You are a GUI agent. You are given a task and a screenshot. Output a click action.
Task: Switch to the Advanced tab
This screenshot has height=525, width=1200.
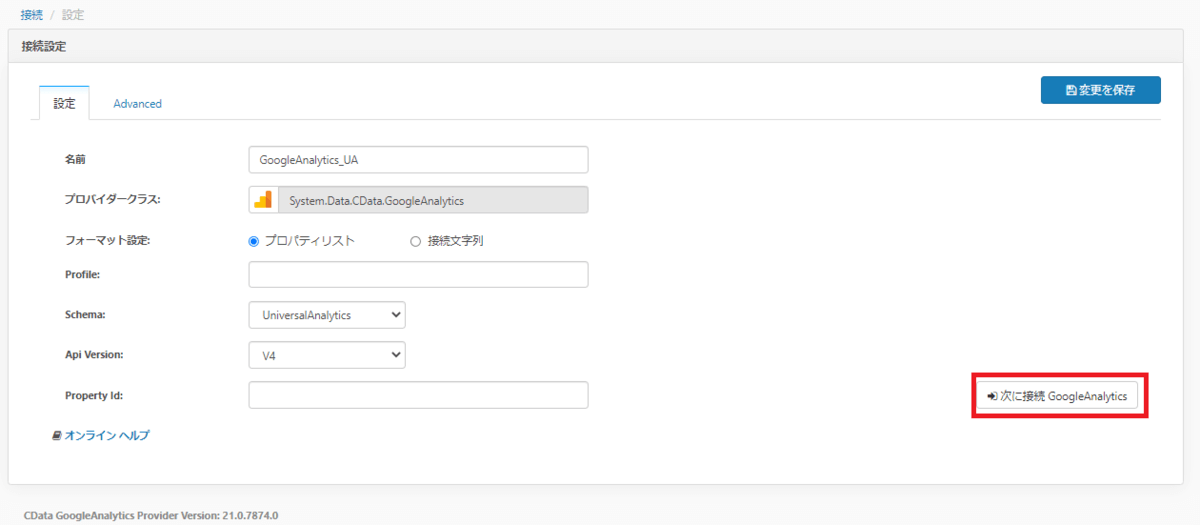tap(137, 104)
